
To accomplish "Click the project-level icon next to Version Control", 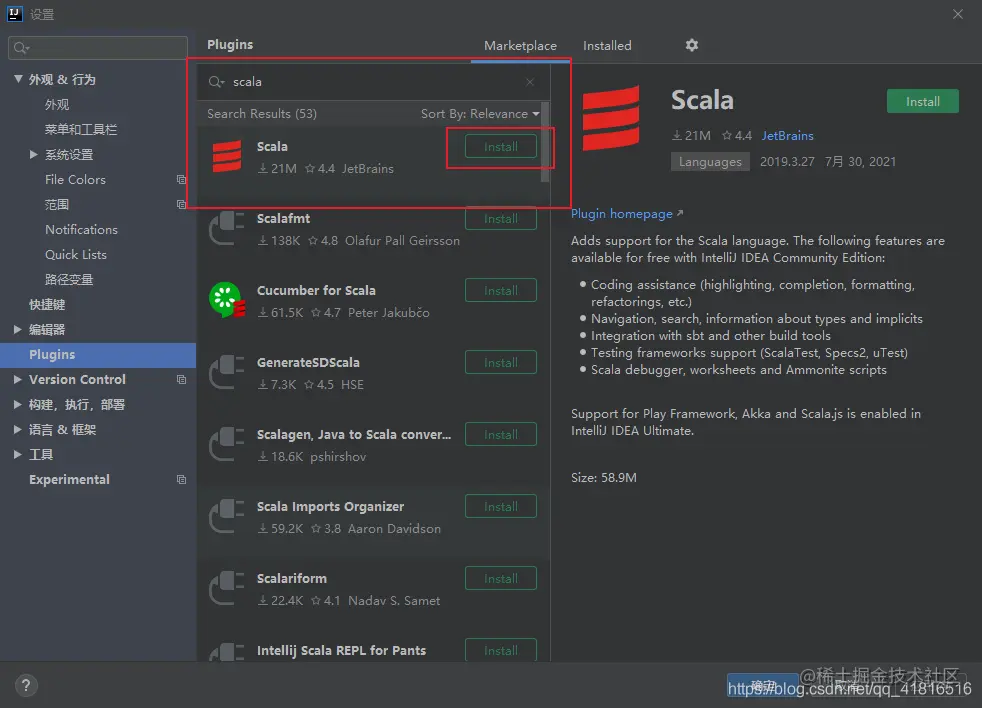I will point(182,380).
